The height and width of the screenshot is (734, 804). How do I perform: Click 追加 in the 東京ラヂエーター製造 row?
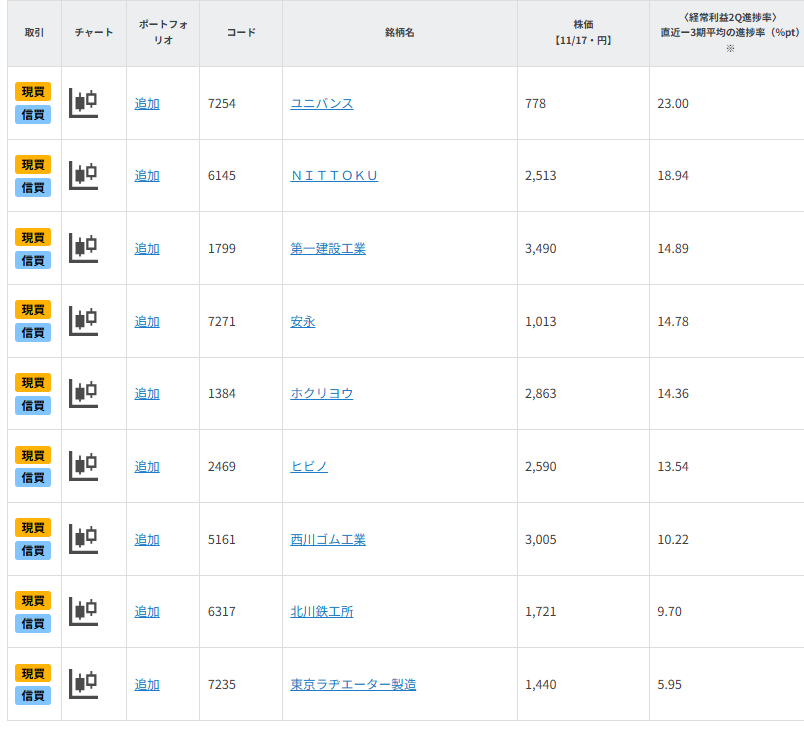[146, 684]
